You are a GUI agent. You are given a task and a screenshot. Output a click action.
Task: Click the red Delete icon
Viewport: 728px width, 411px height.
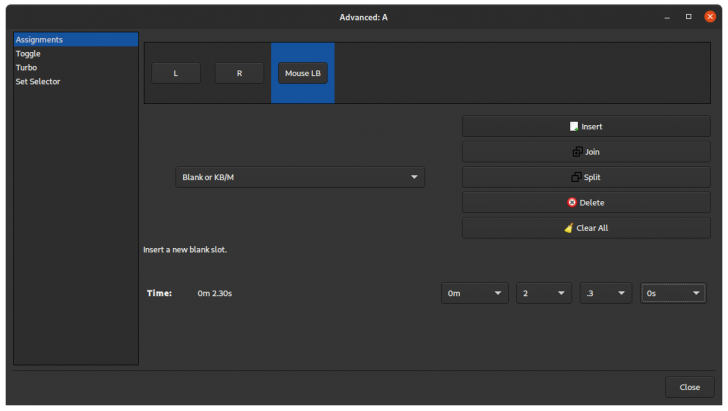[x=572, y=202]
